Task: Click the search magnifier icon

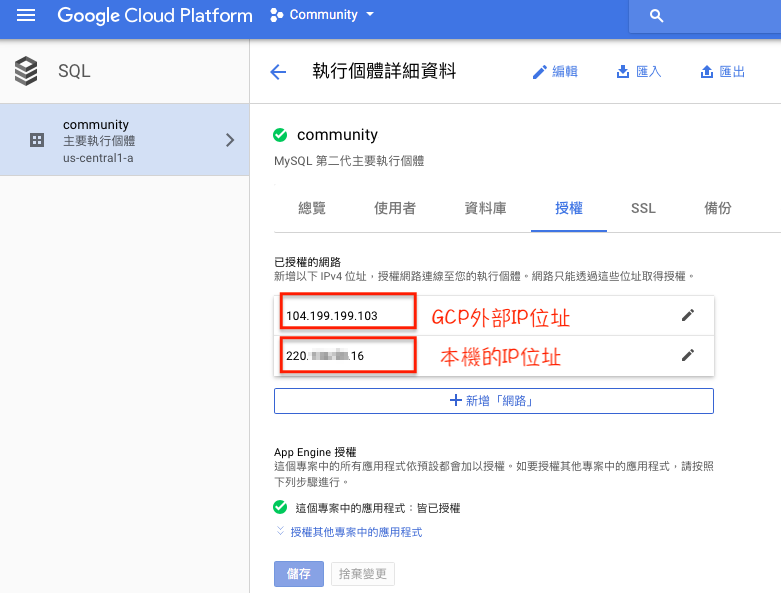Action: tap(656, 16)
